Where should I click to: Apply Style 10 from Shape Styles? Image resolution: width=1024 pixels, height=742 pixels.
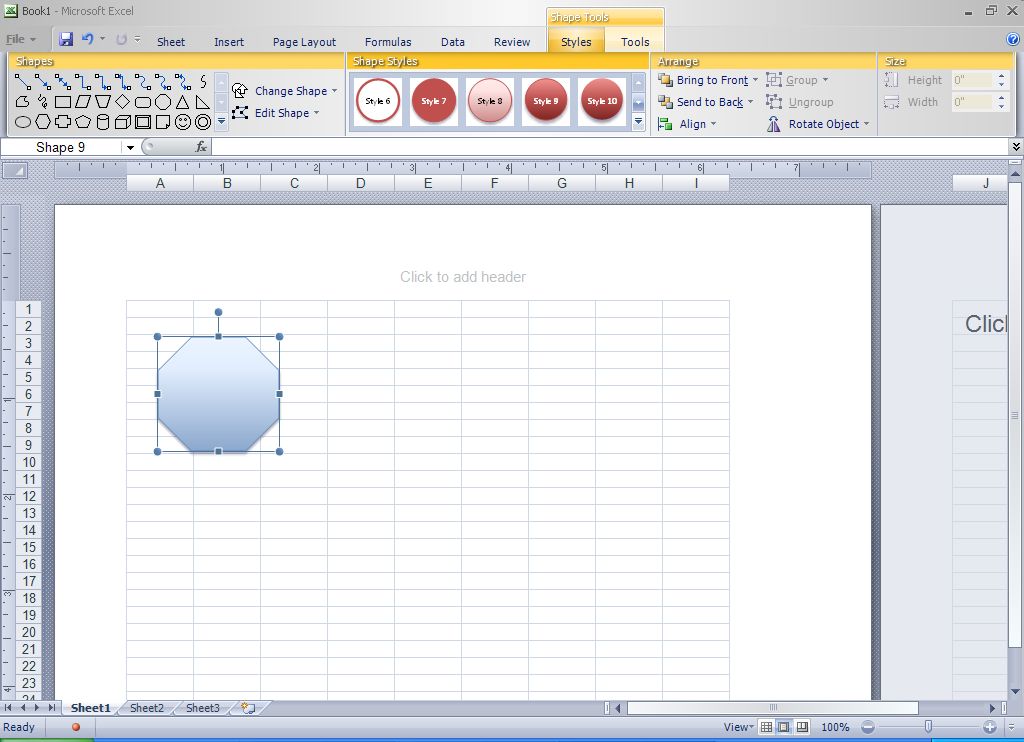601,100
